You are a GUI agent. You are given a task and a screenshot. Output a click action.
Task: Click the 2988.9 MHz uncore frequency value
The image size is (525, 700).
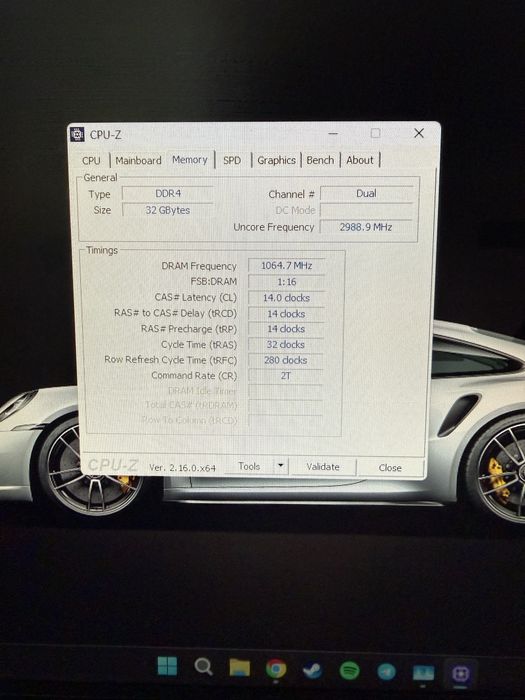[x=366, y=227]
